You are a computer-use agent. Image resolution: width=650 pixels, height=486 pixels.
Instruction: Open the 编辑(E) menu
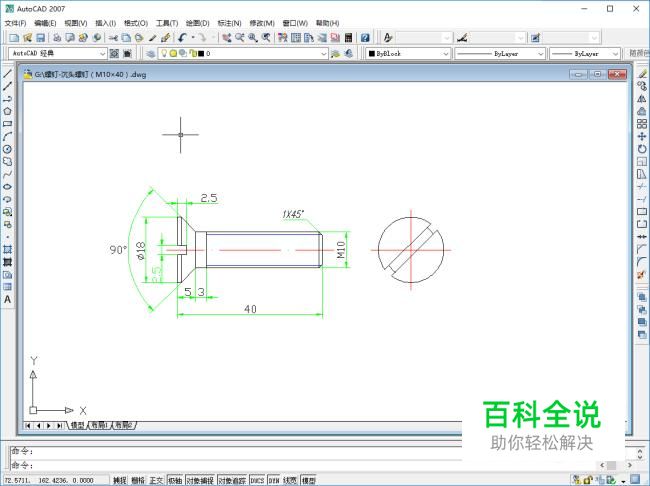click(45, 23)
